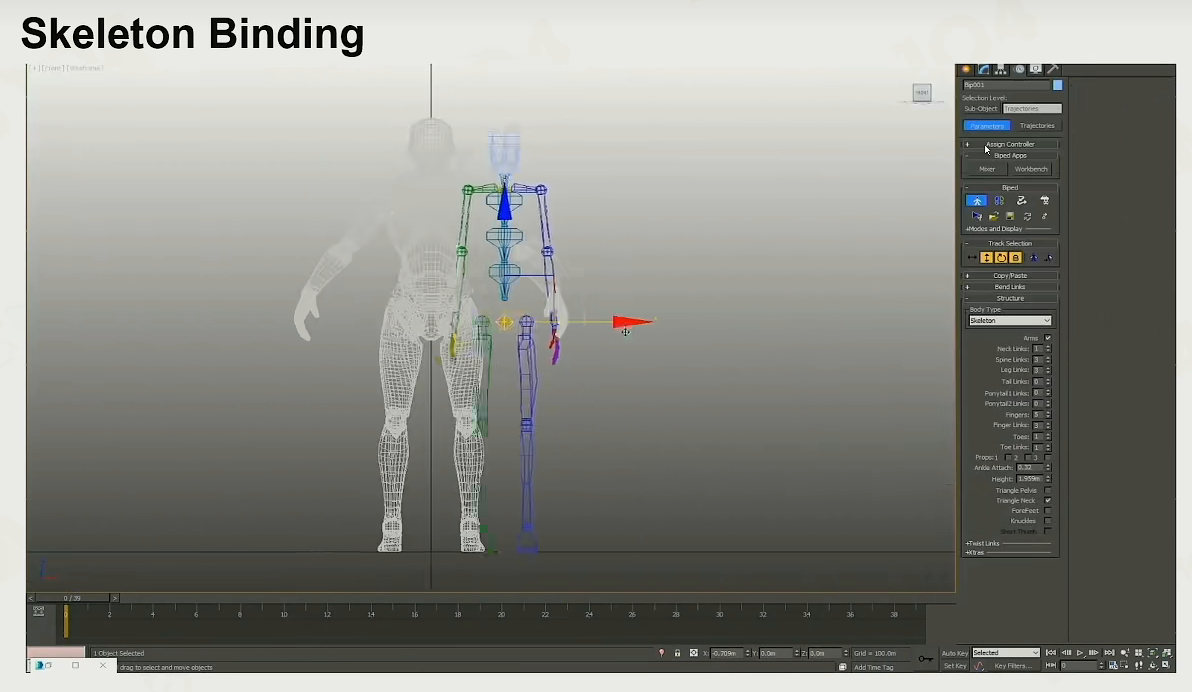Expand the Modes and Display section
Viewport: 1192px width, 692px height.
994,229
